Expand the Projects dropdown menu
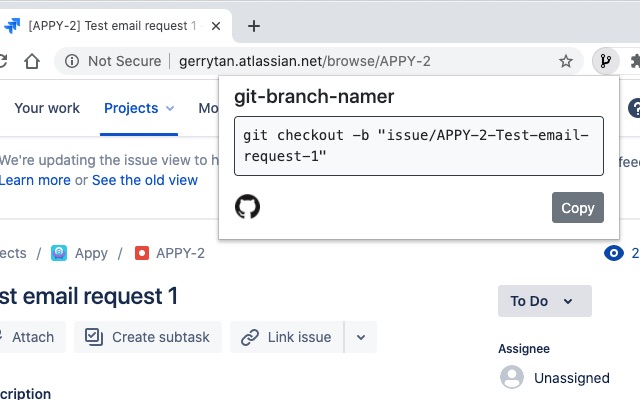 click(x=139, y=108)
